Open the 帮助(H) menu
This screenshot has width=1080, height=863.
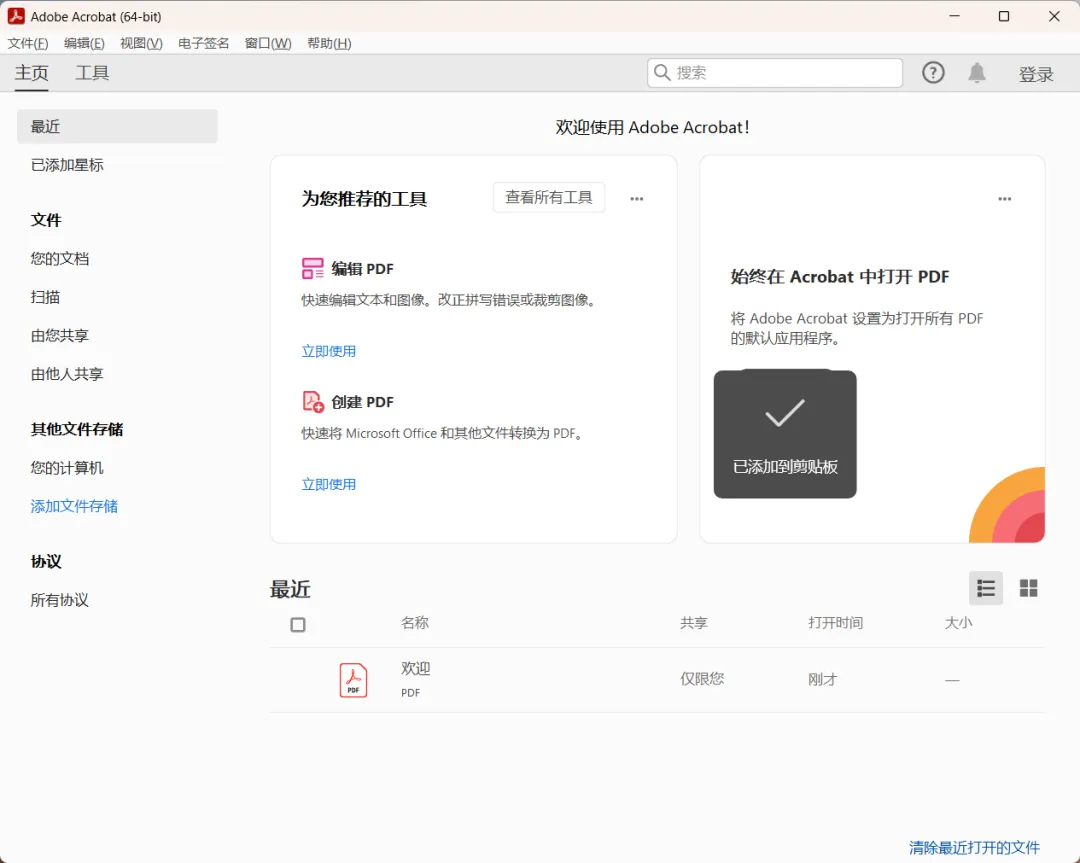pyautogui.click(x=329, y=43)
